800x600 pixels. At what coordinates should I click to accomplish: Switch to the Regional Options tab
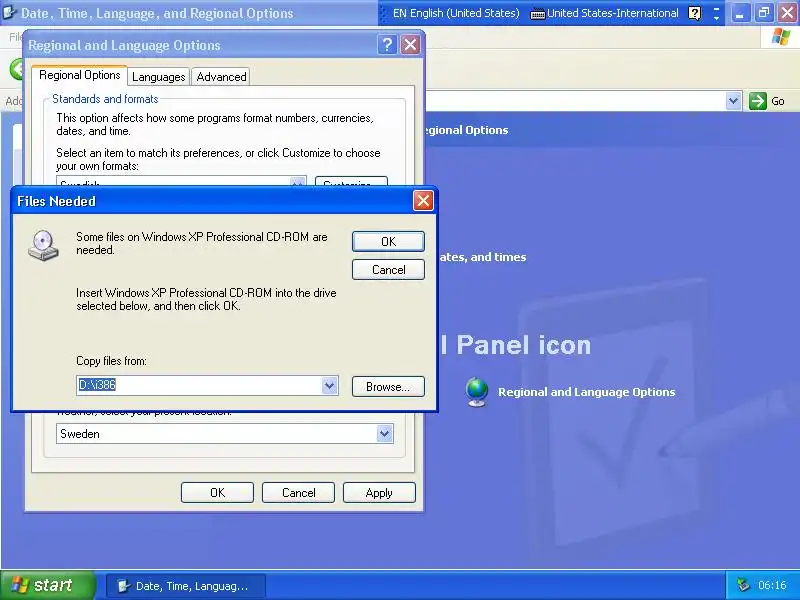80,75
